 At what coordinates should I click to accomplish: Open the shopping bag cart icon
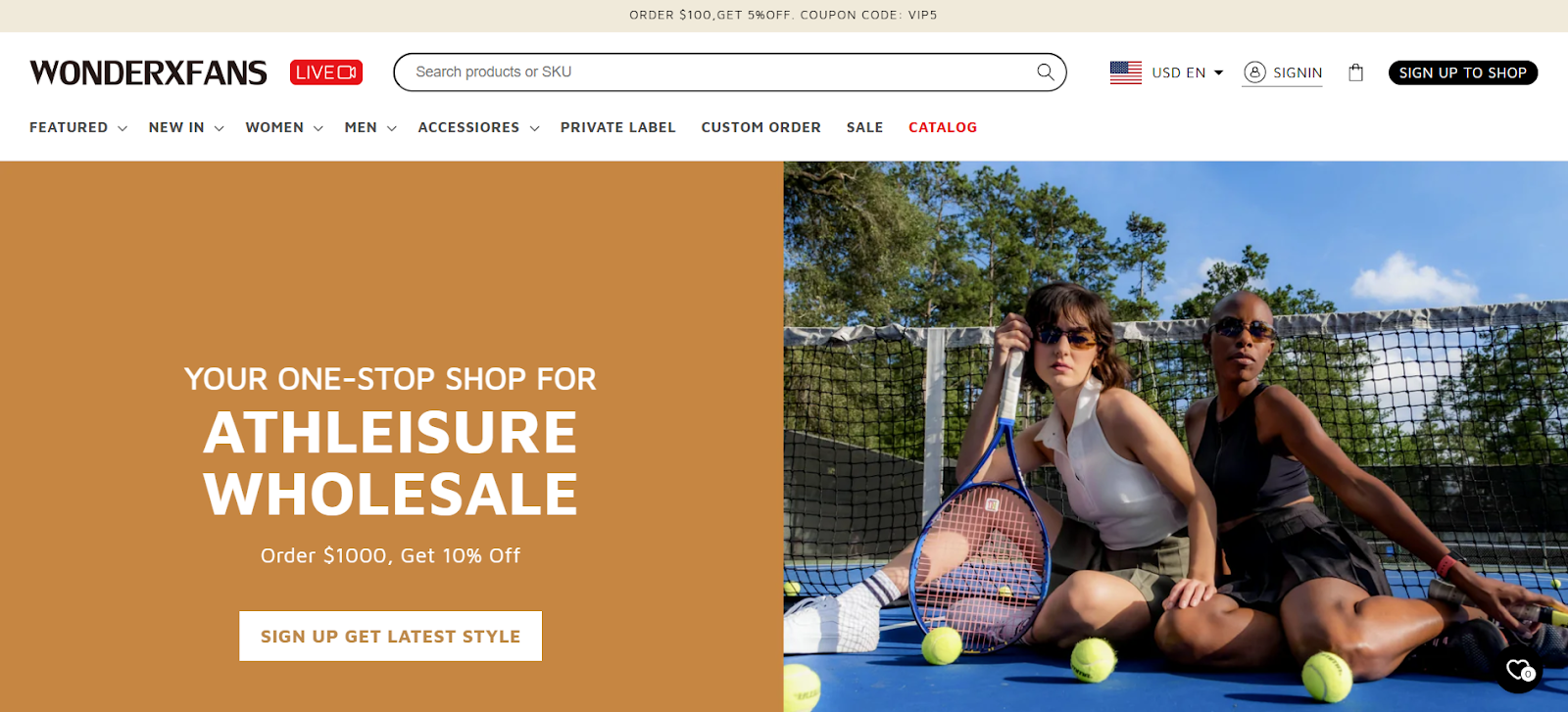[1355, 72]
